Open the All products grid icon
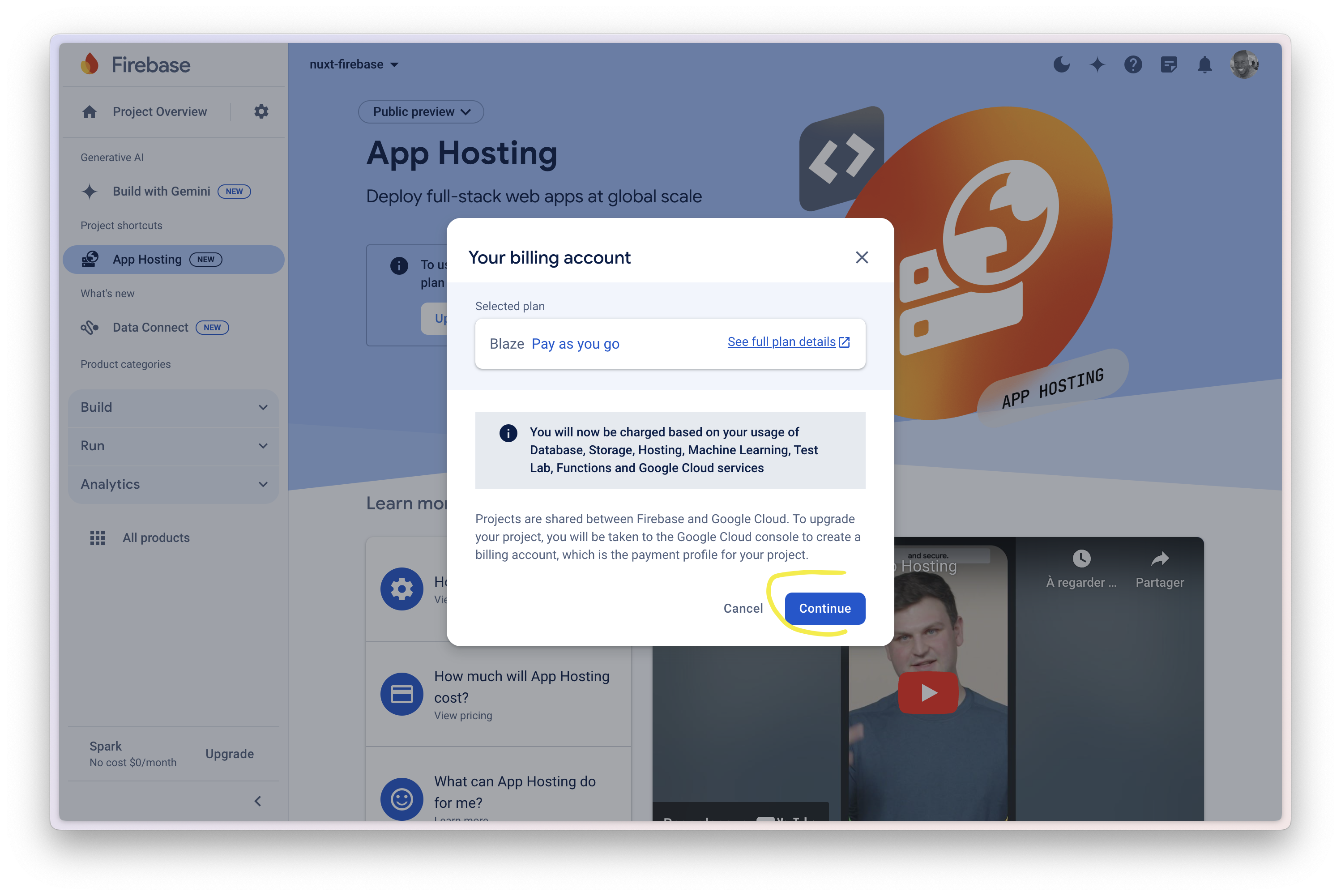 tap(98, 537)
